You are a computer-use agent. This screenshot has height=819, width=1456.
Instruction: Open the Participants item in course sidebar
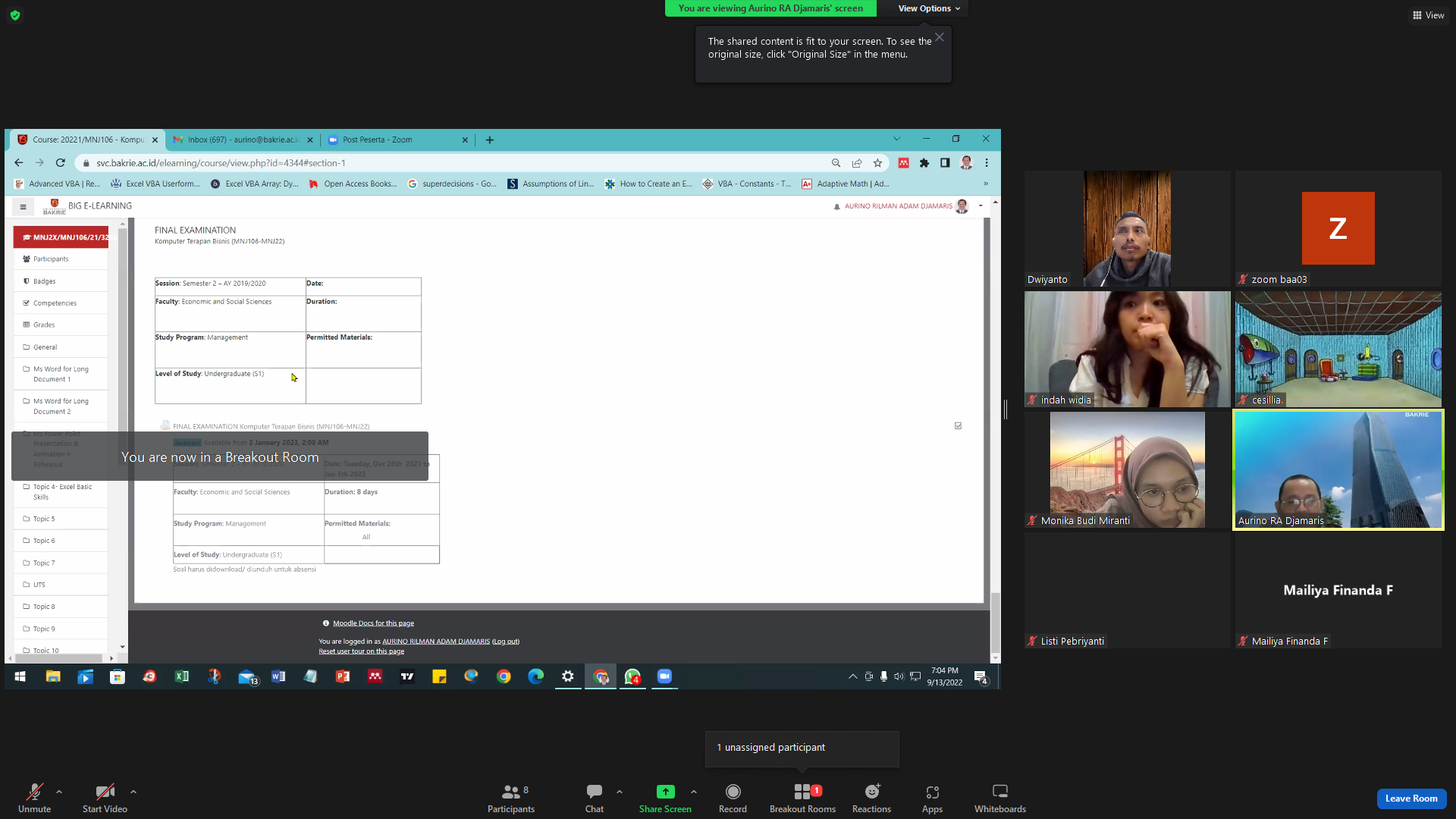[x=60, y=259]
